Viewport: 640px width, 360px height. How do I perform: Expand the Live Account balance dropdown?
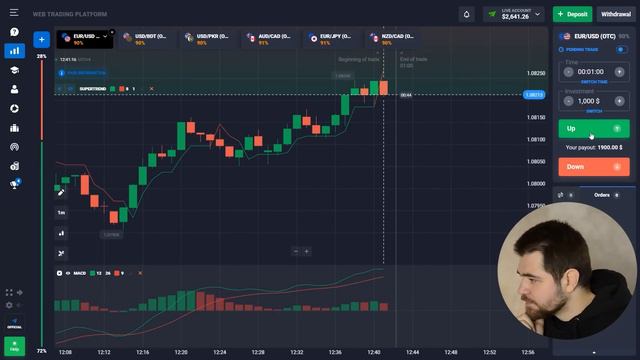[x=513, y=14]
